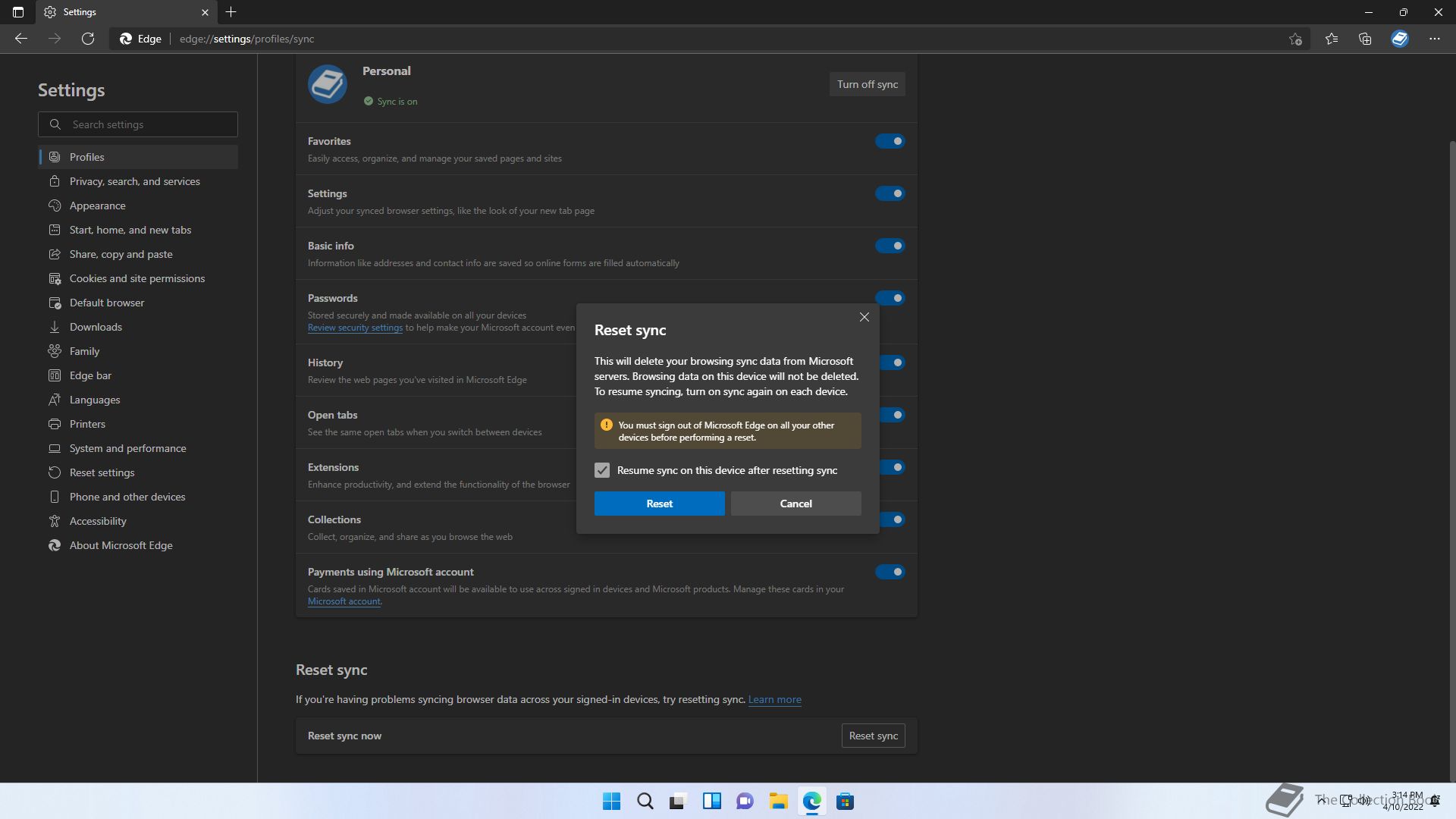Toggle Passwords sync switch
The height and width of the screenshot is (819, 1456).
890,298
